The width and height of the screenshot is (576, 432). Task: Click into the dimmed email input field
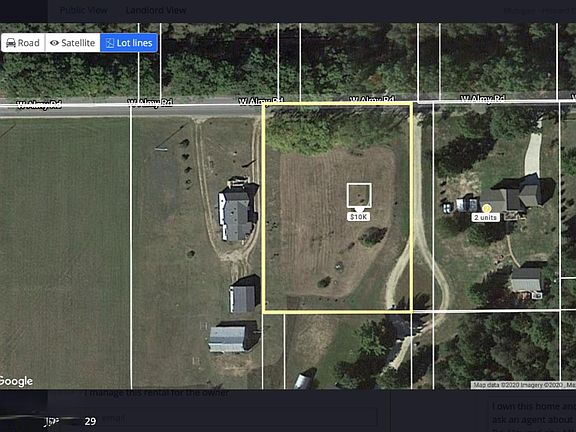(x=231, y=418)
